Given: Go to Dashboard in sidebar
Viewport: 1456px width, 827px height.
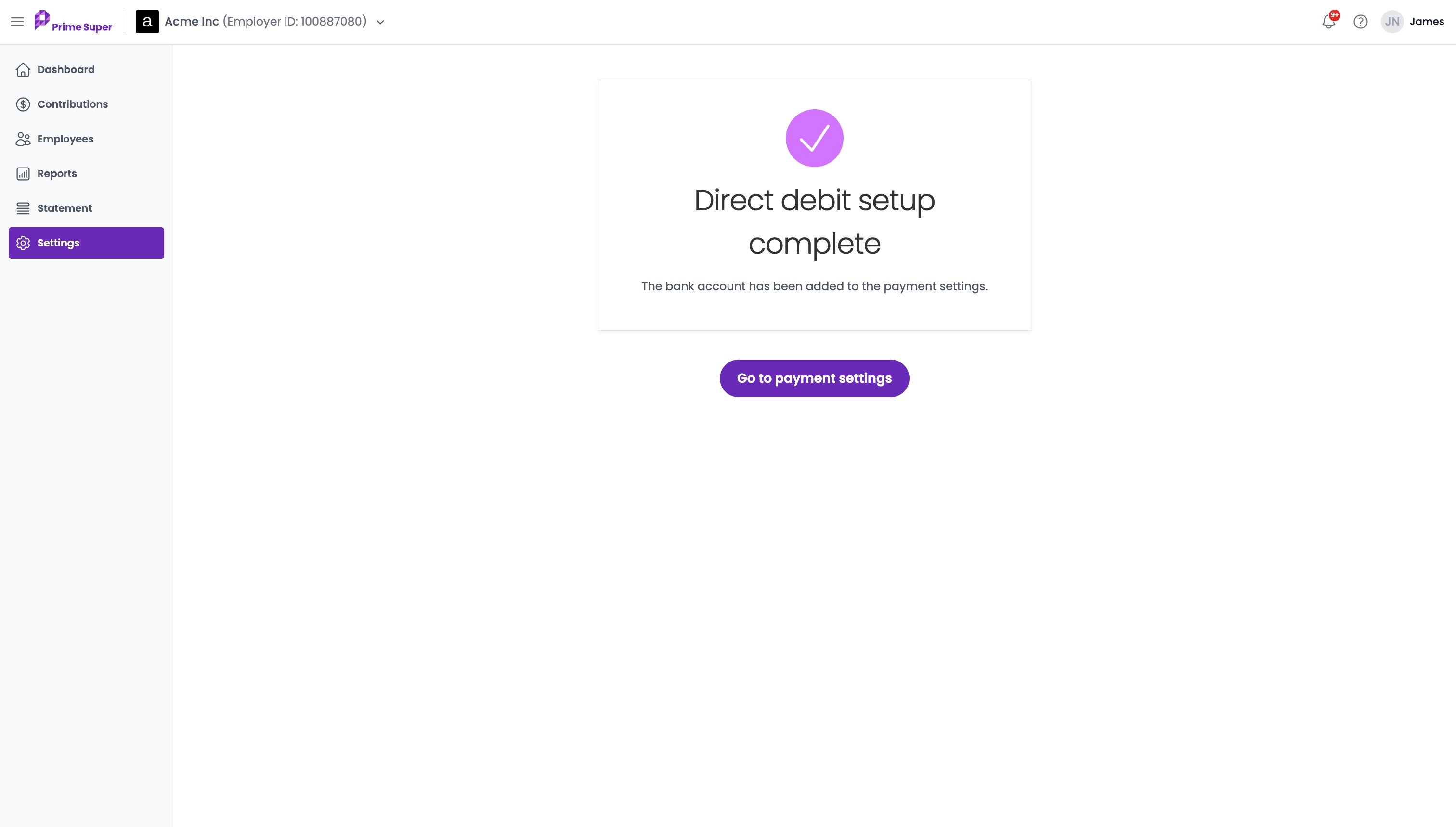Looking at the screenshot, I should coord(86,69).
